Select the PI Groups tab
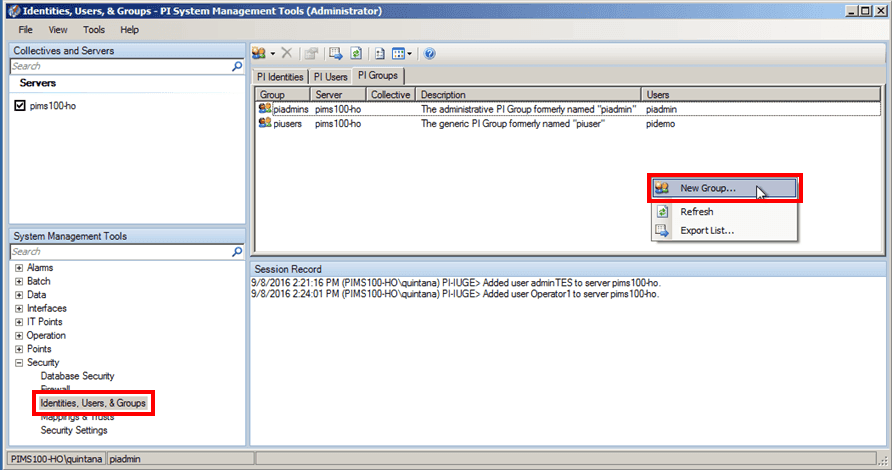Image resolution: width=892 pixels, height=470 pixels. [x=378, y=76]
